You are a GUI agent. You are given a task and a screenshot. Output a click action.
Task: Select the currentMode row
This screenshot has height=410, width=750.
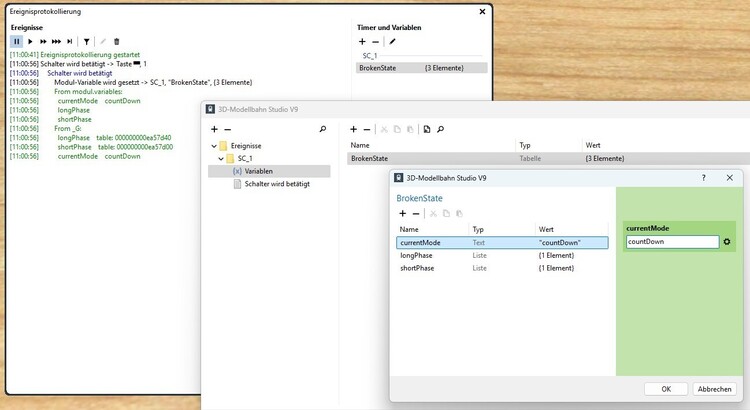pos(502,243)
